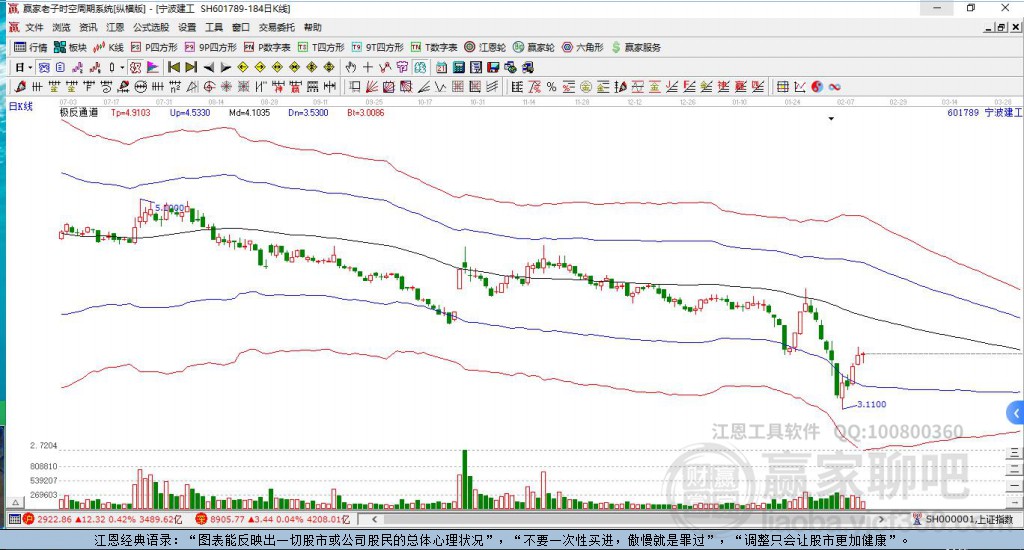
Task: Open the 板块 sector view
Action: click(x=70, y=47)
